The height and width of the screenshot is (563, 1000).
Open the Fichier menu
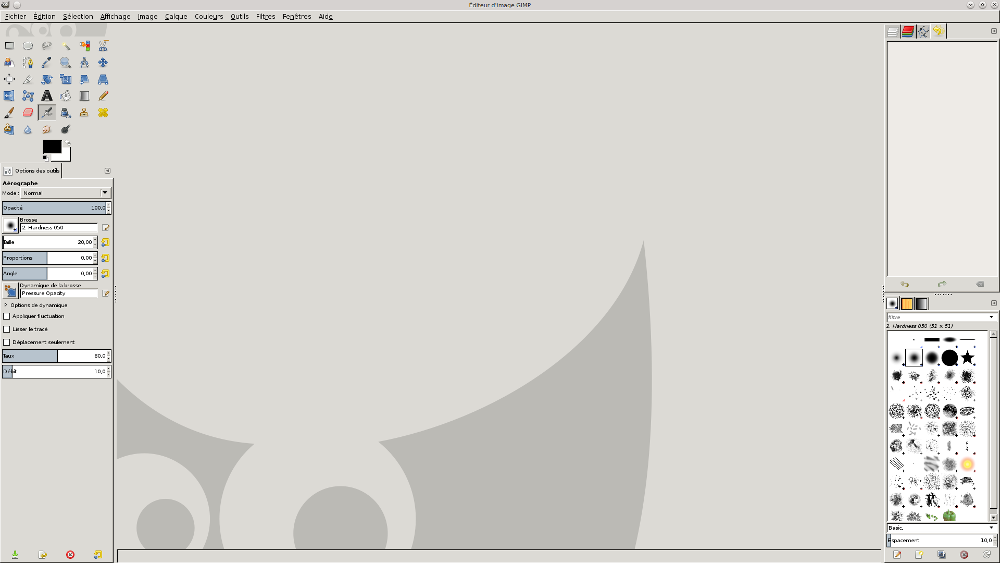[15, 17]
